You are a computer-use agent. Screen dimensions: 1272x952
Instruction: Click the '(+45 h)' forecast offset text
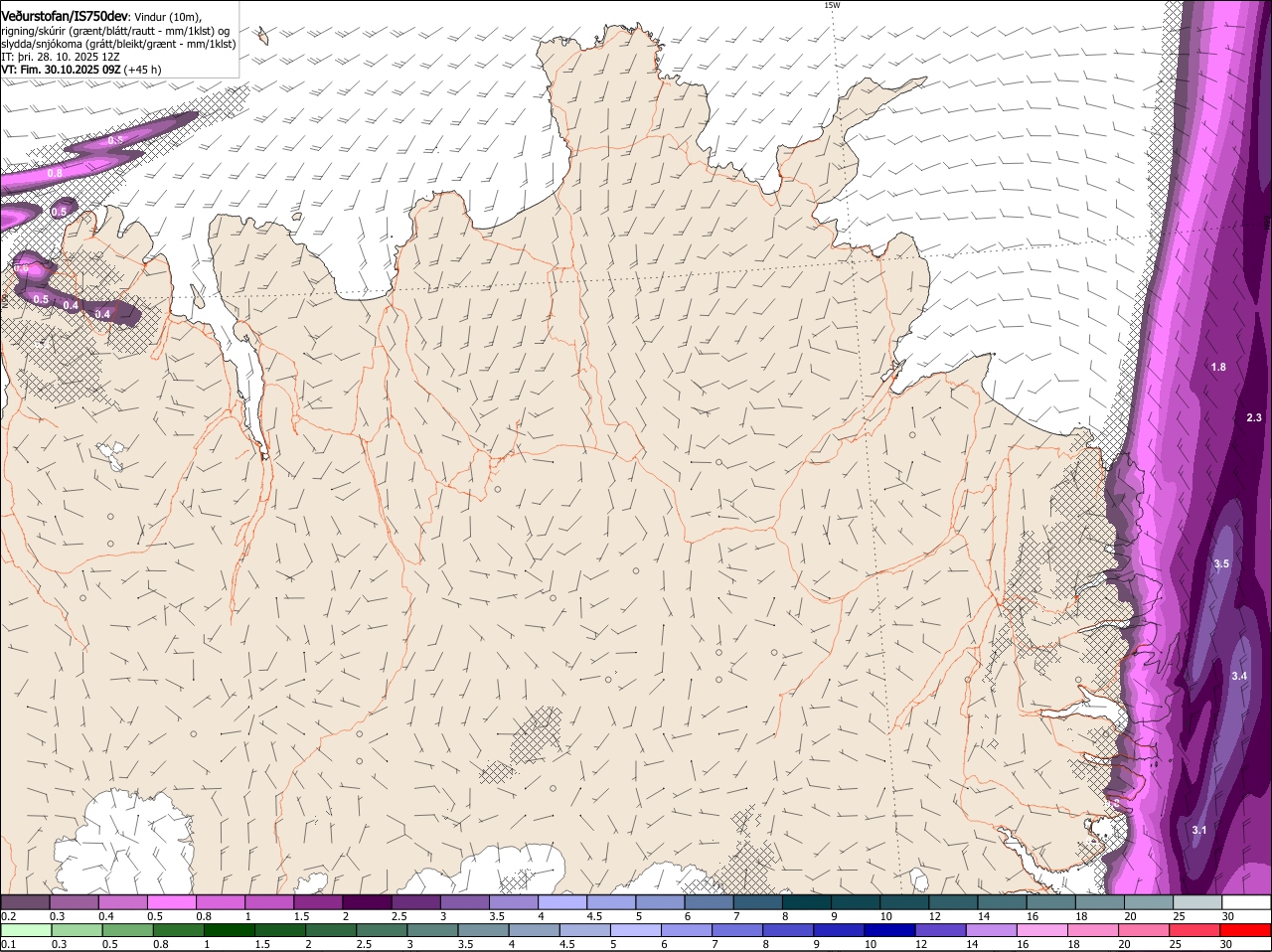click(x=143, y=70)
